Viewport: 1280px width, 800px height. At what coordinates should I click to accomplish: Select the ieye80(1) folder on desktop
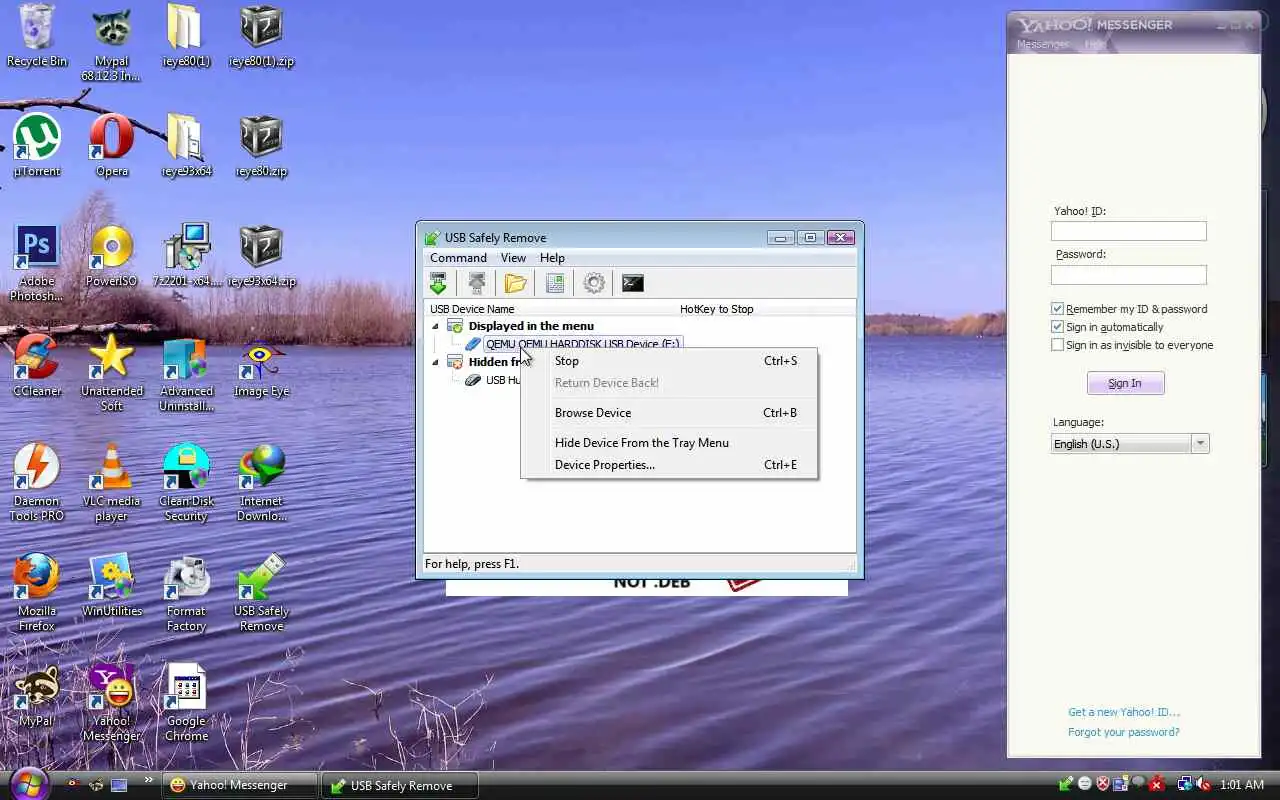186,36
